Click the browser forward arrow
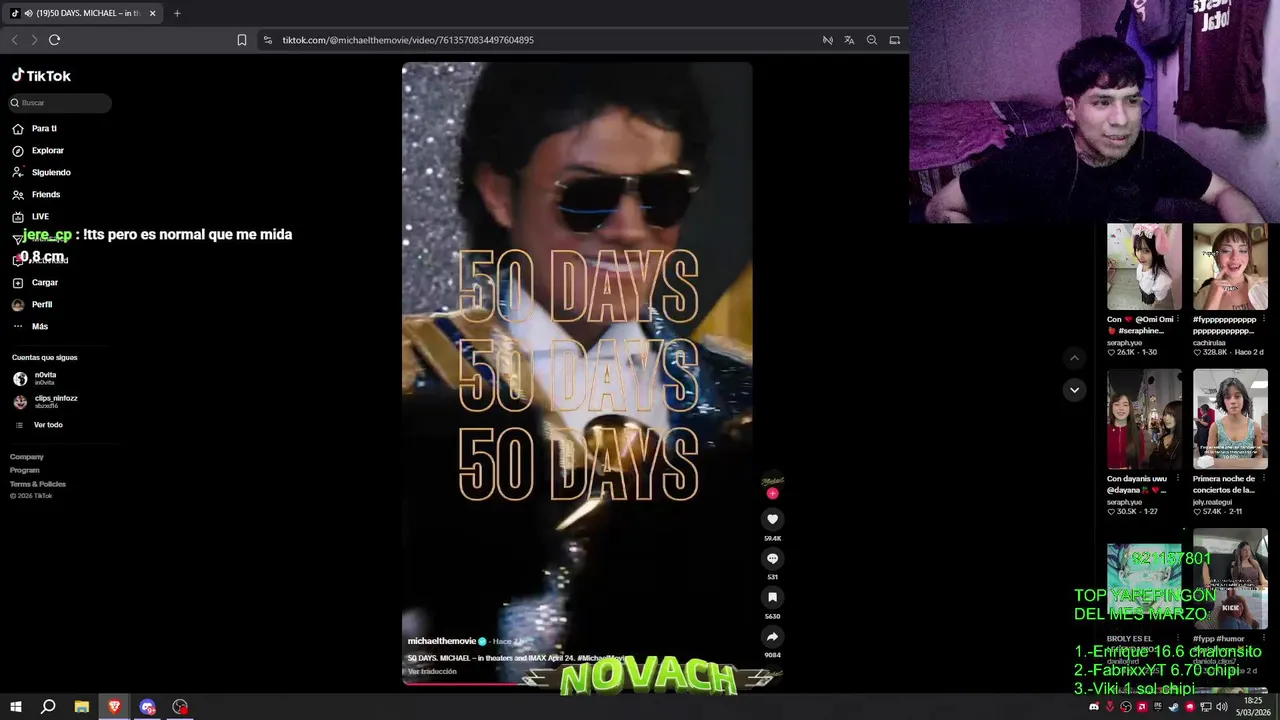Image resolution: width=1280 pixels, height=720 pixels. click(34, 40)
